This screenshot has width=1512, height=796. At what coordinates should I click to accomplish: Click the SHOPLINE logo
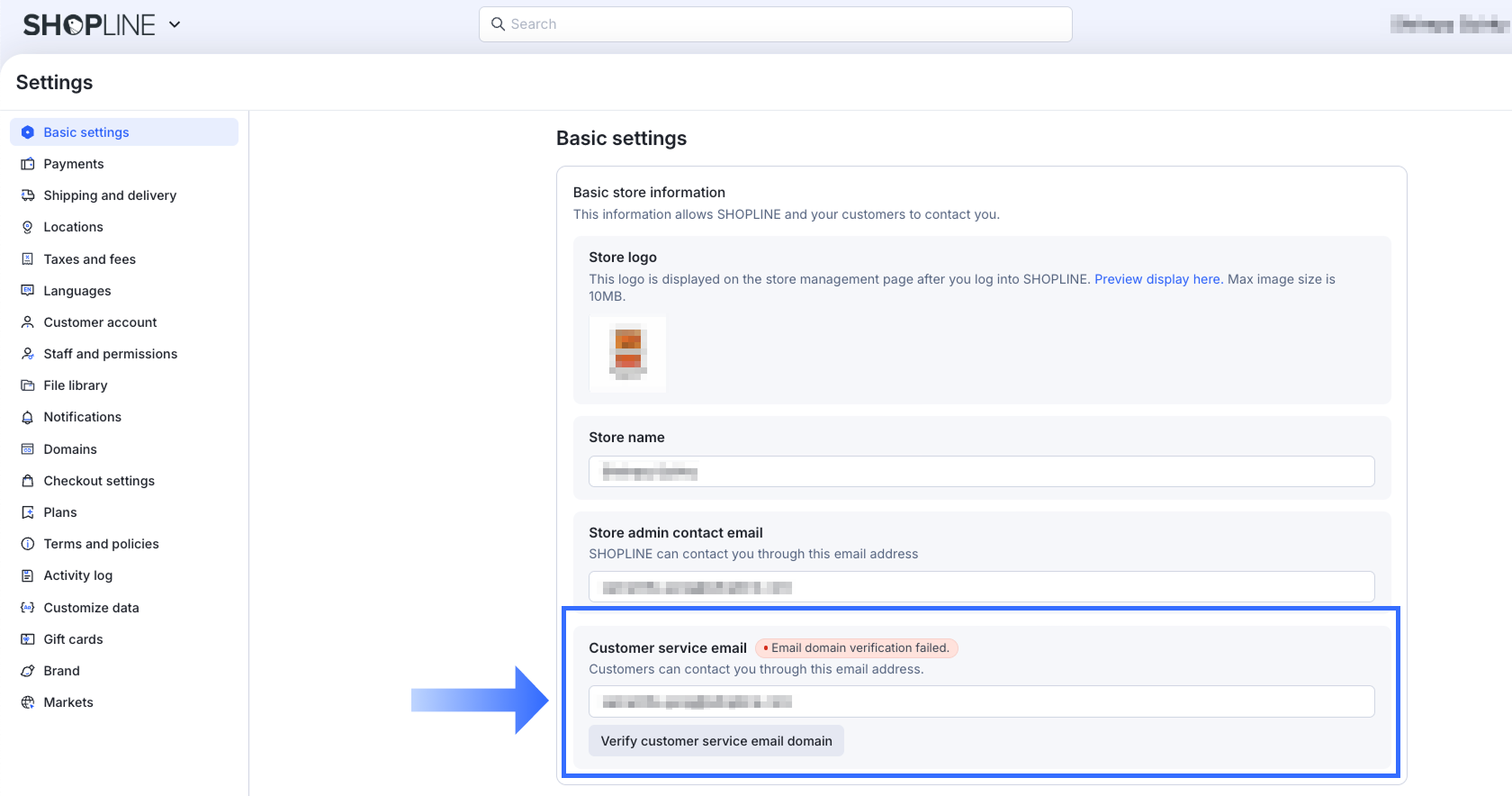[89, 24]
